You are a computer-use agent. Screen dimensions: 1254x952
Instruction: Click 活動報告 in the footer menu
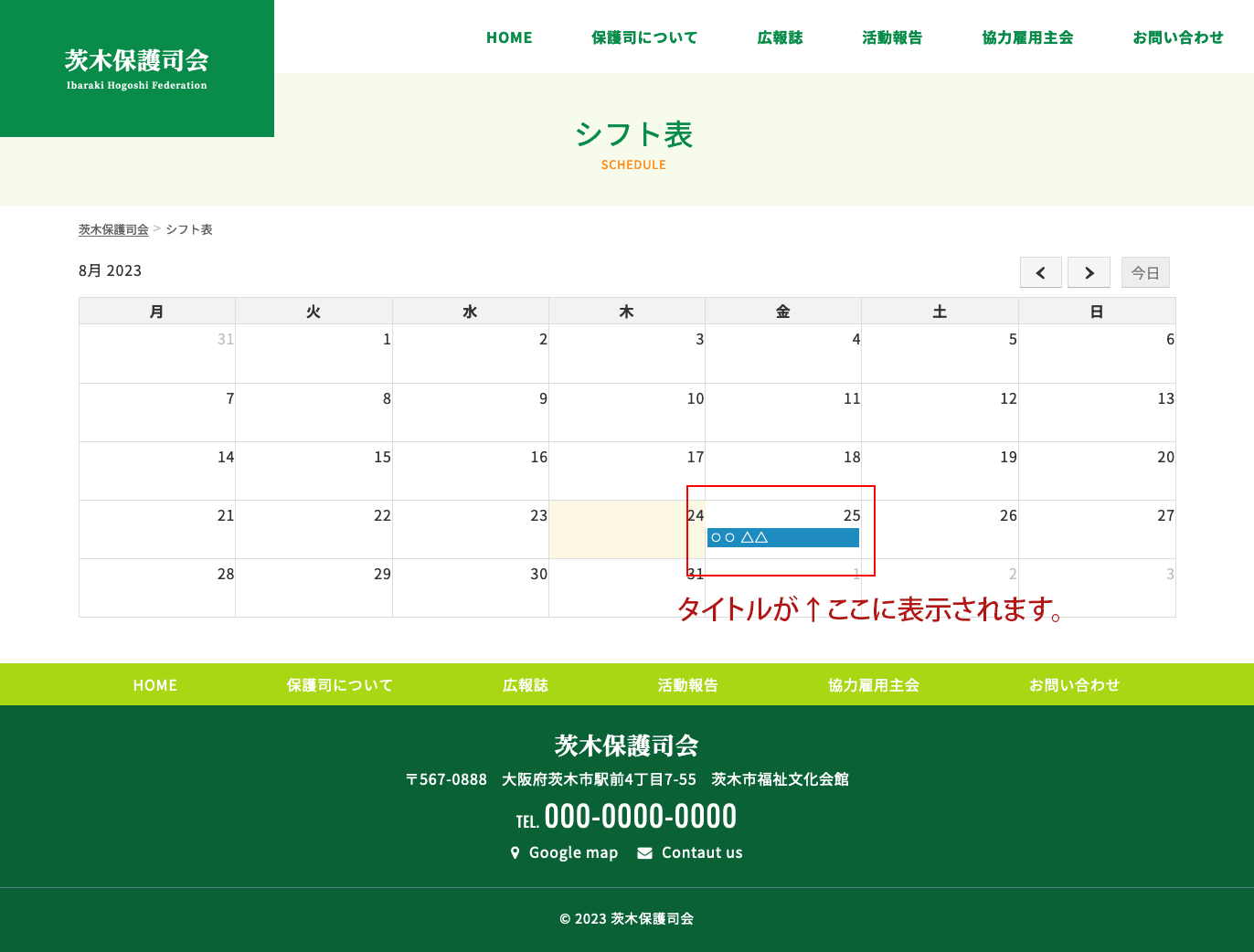coord(688,685)
